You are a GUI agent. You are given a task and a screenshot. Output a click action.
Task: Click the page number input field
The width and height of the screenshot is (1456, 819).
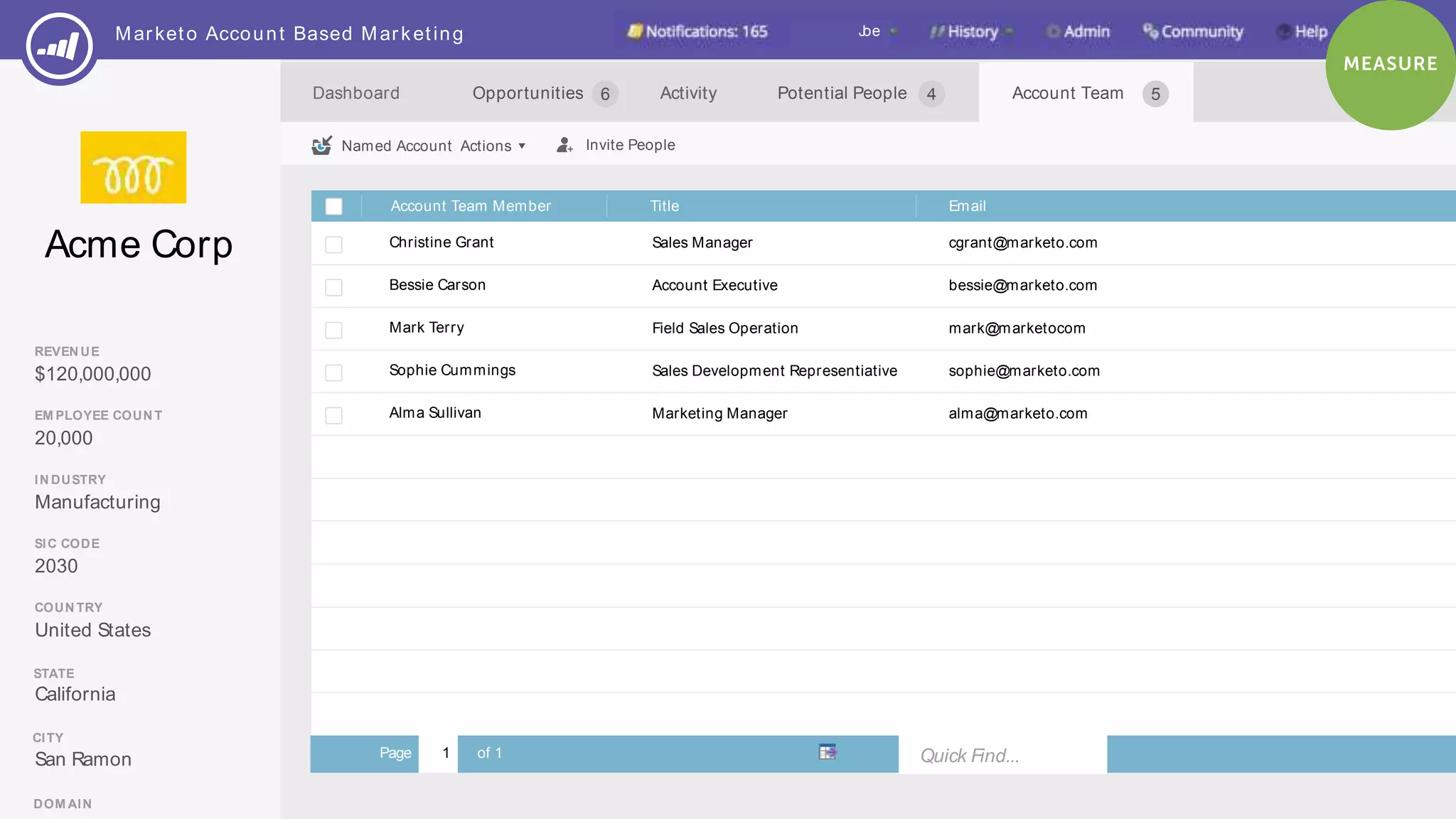438,753
